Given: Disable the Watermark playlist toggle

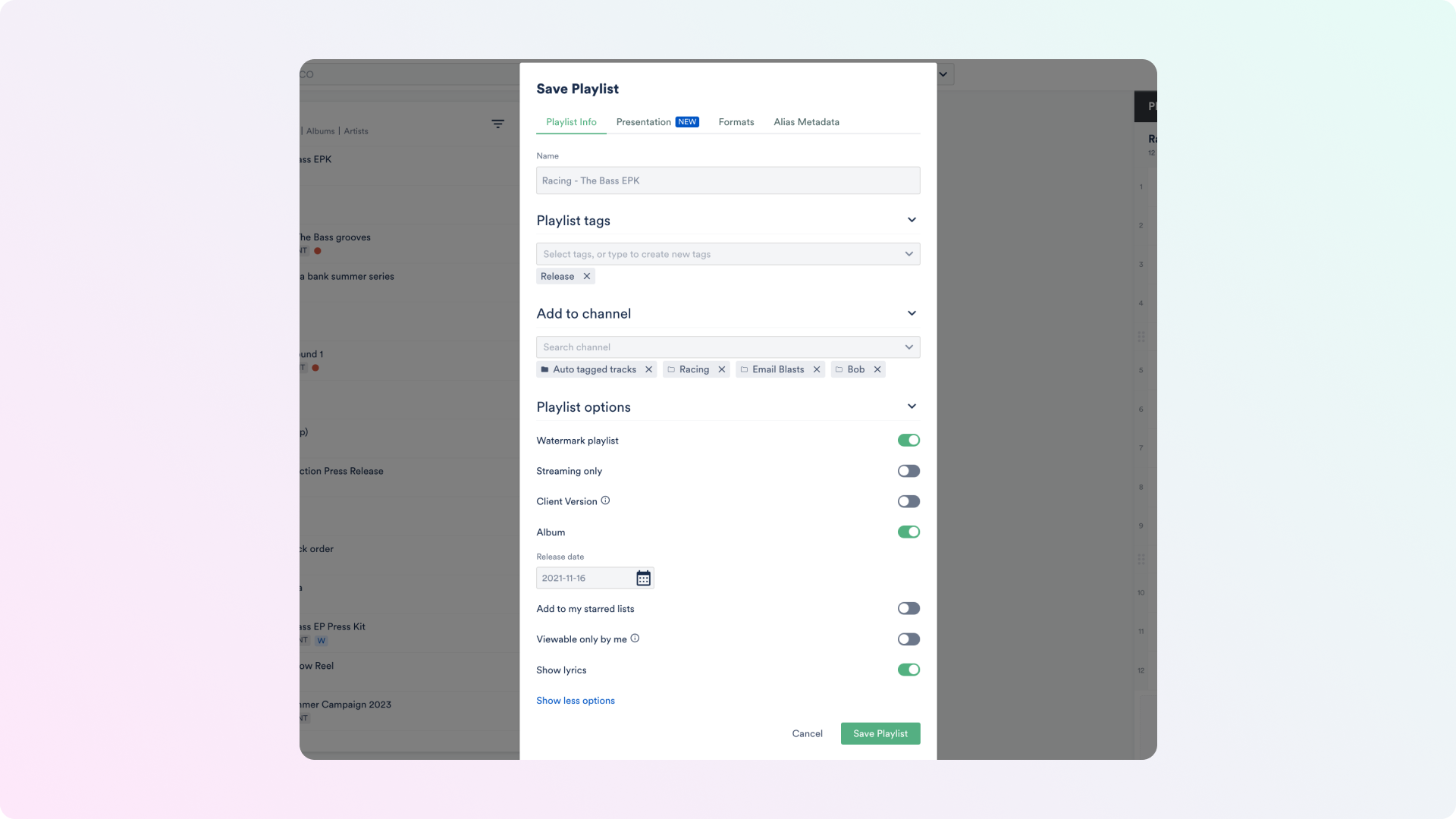Looking at the screenshot, I should pyautogui.click(x=908, y=441).
